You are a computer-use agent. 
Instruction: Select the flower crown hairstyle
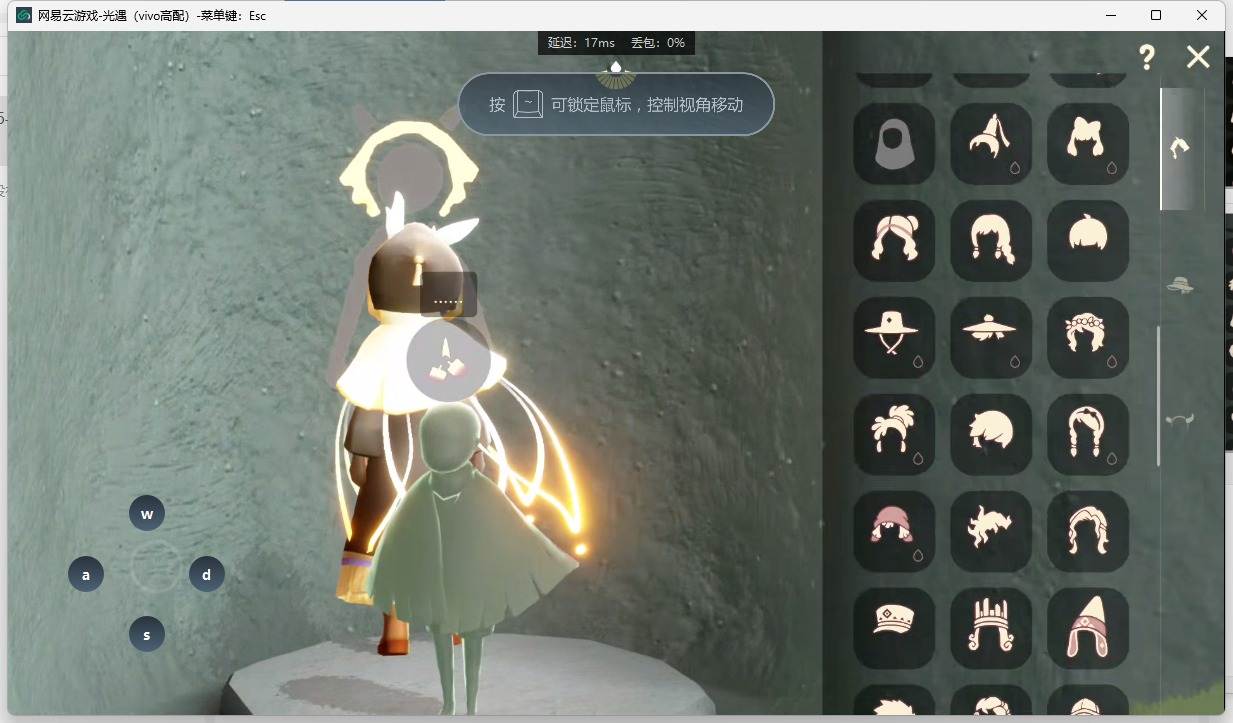click(1088, 338)
